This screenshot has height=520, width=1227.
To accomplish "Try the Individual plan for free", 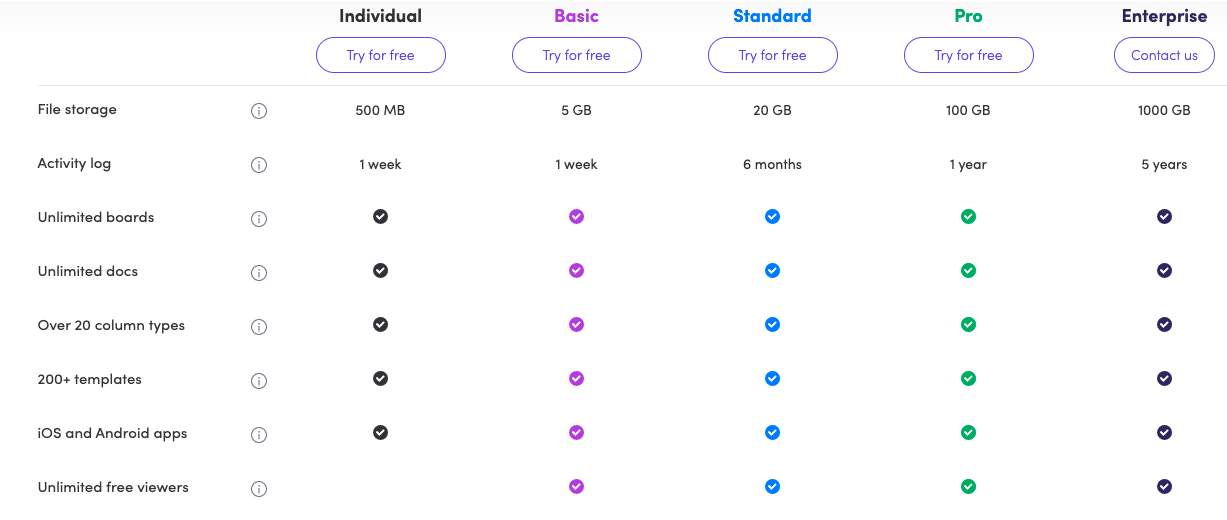I will tap(381, 55).
